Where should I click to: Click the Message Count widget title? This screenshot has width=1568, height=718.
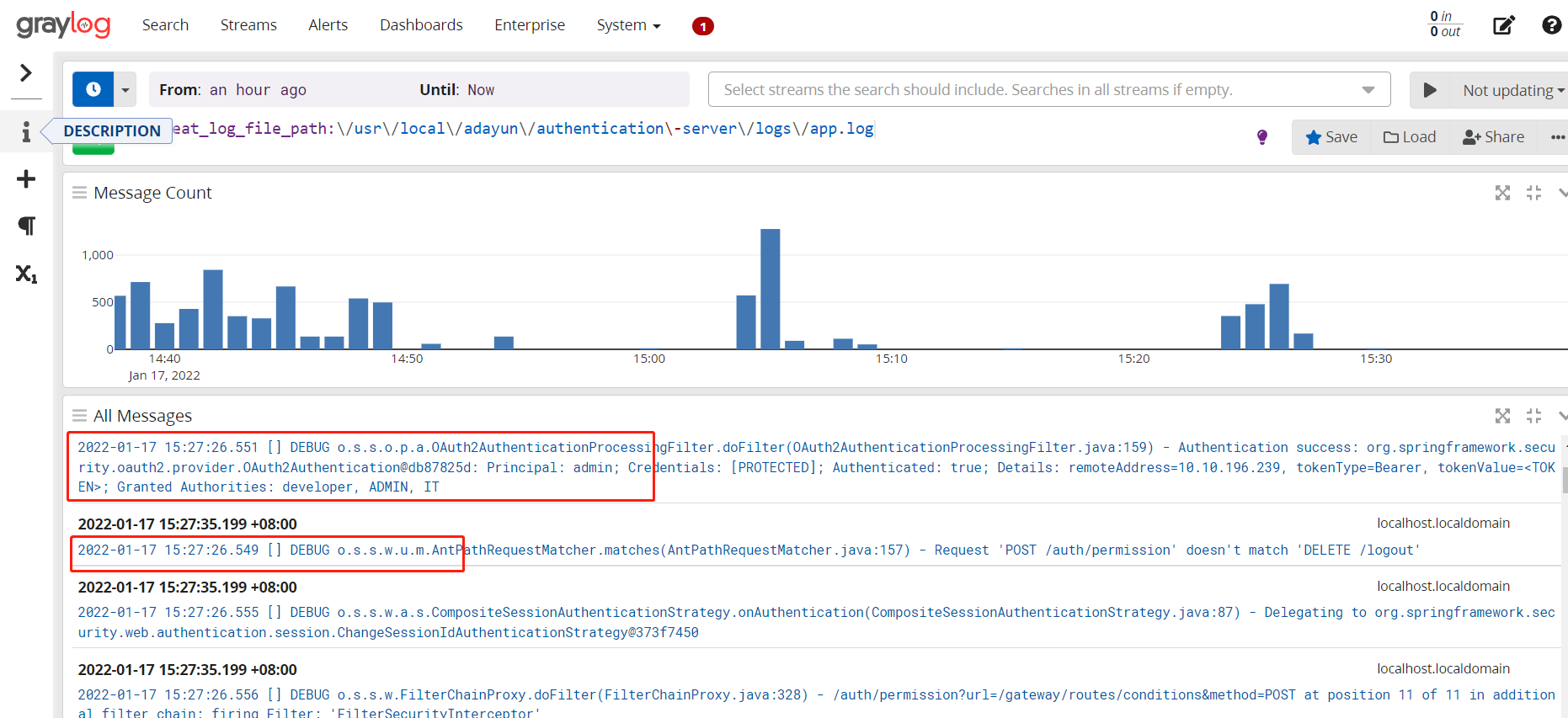click(152, 193)
